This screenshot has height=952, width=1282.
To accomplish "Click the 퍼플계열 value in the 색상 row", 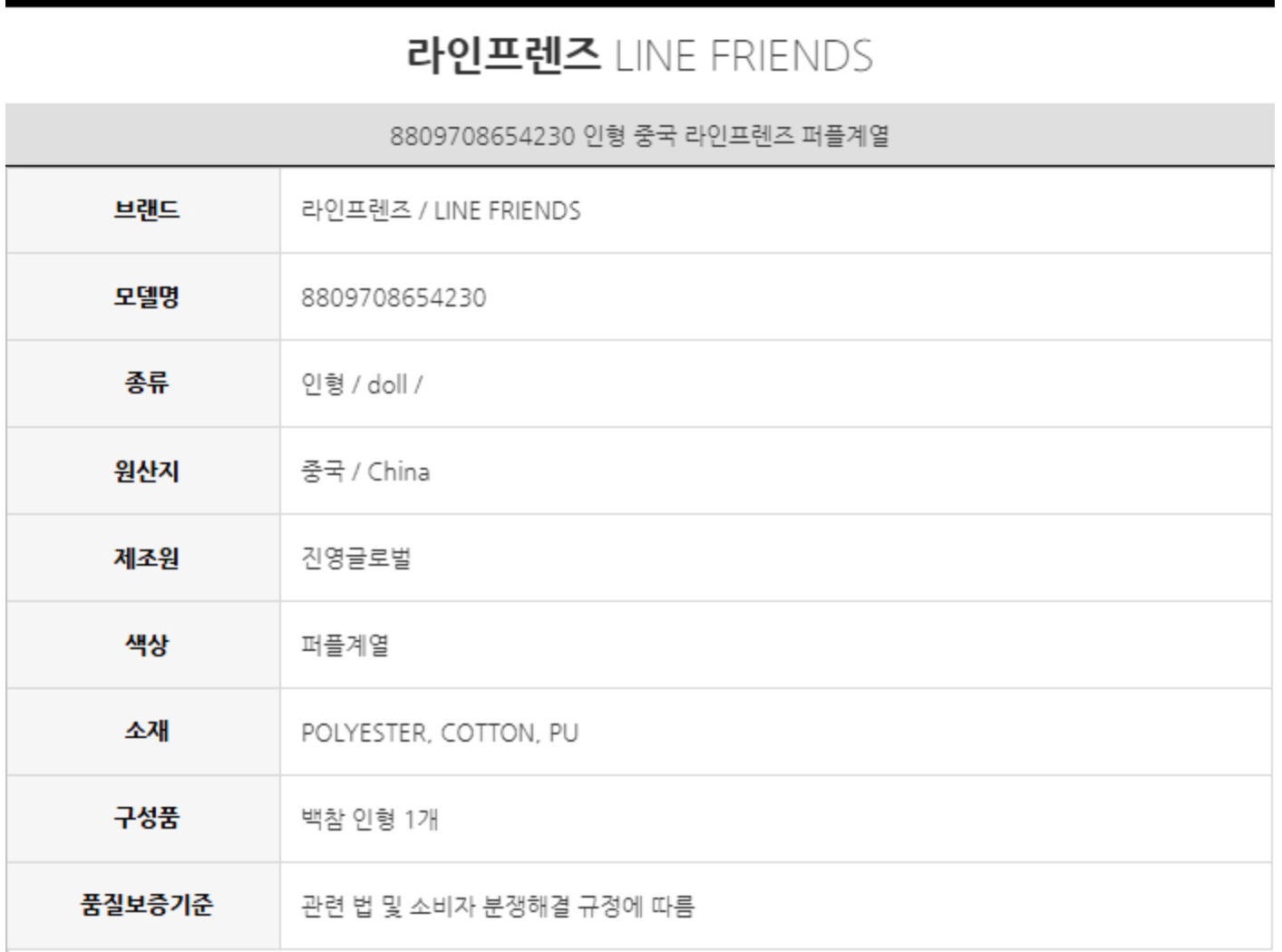I will (345, 645).
